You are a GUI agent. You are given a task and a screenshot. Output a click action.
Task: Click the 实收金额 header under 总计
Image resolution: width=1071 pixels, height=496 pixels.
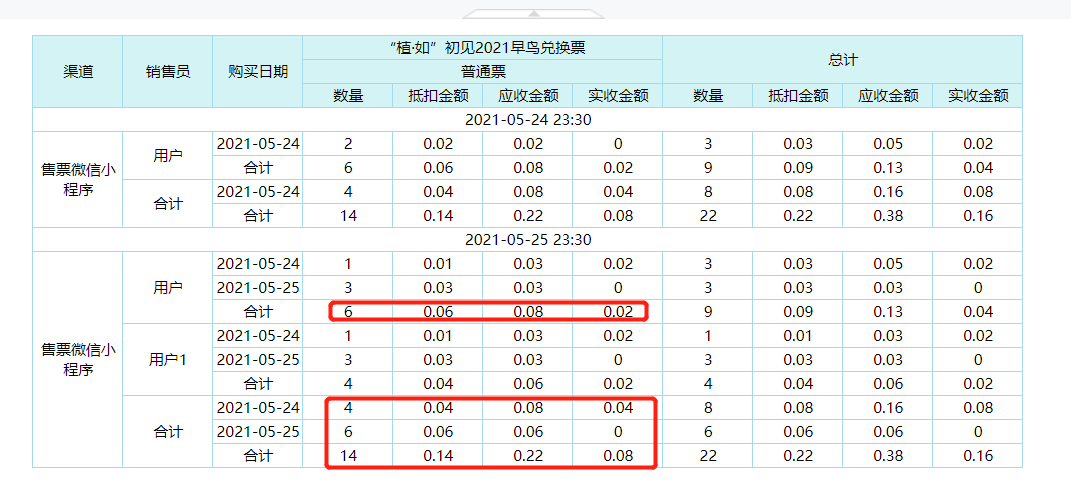pos(977,96)
